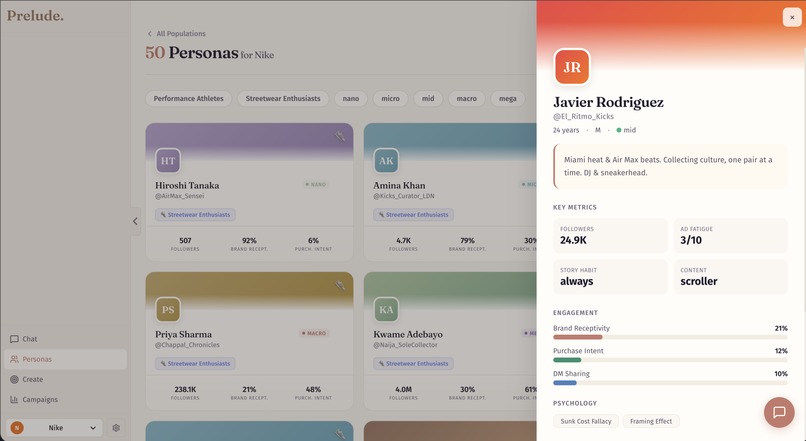The image size is (806, 441).
Task: Click the Story Habit always tile
Action: [x=610, y=277]
